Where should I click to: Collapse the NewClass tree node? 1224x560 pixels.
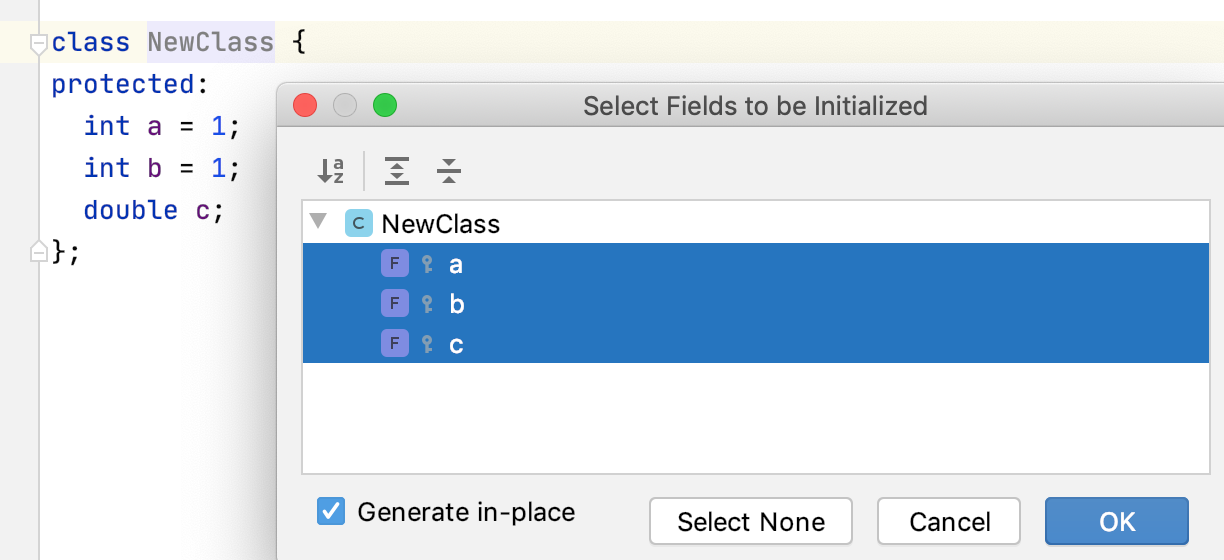coord(318,221)
